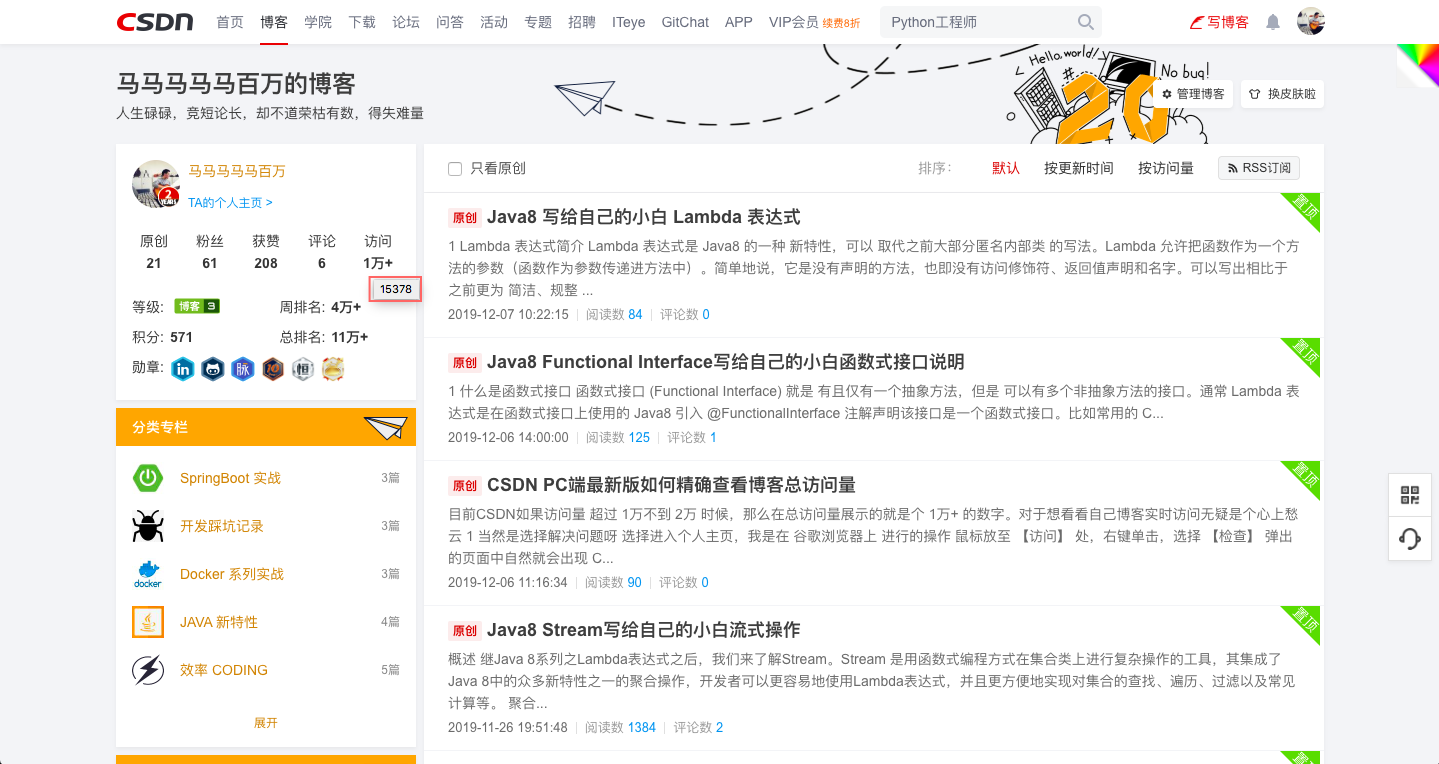Open the QR code panel on the right

(x=1409, y=494)
